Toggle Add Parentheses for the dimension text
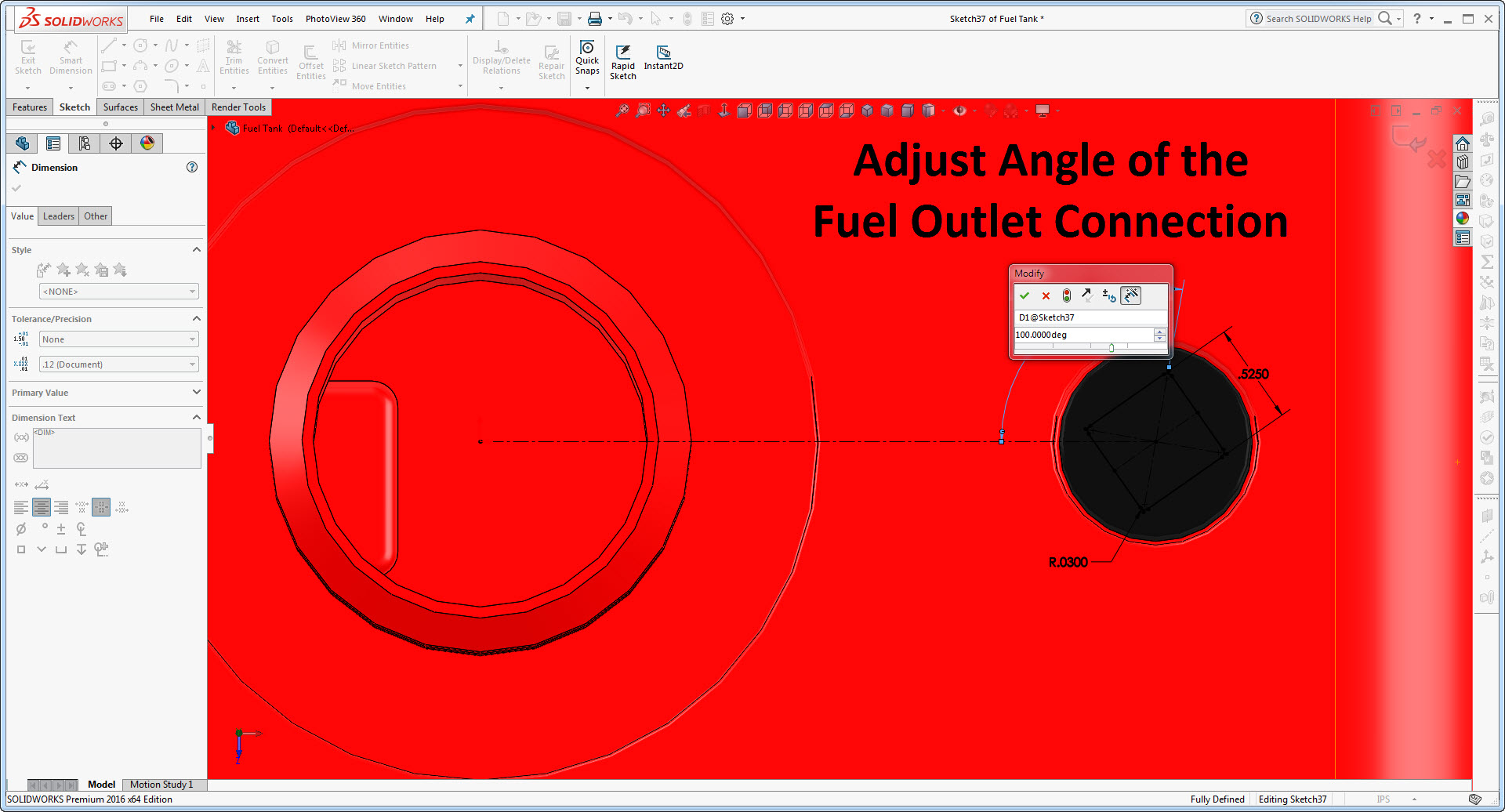The width and height of the screenshot is (1505, 812). point(21,437)
